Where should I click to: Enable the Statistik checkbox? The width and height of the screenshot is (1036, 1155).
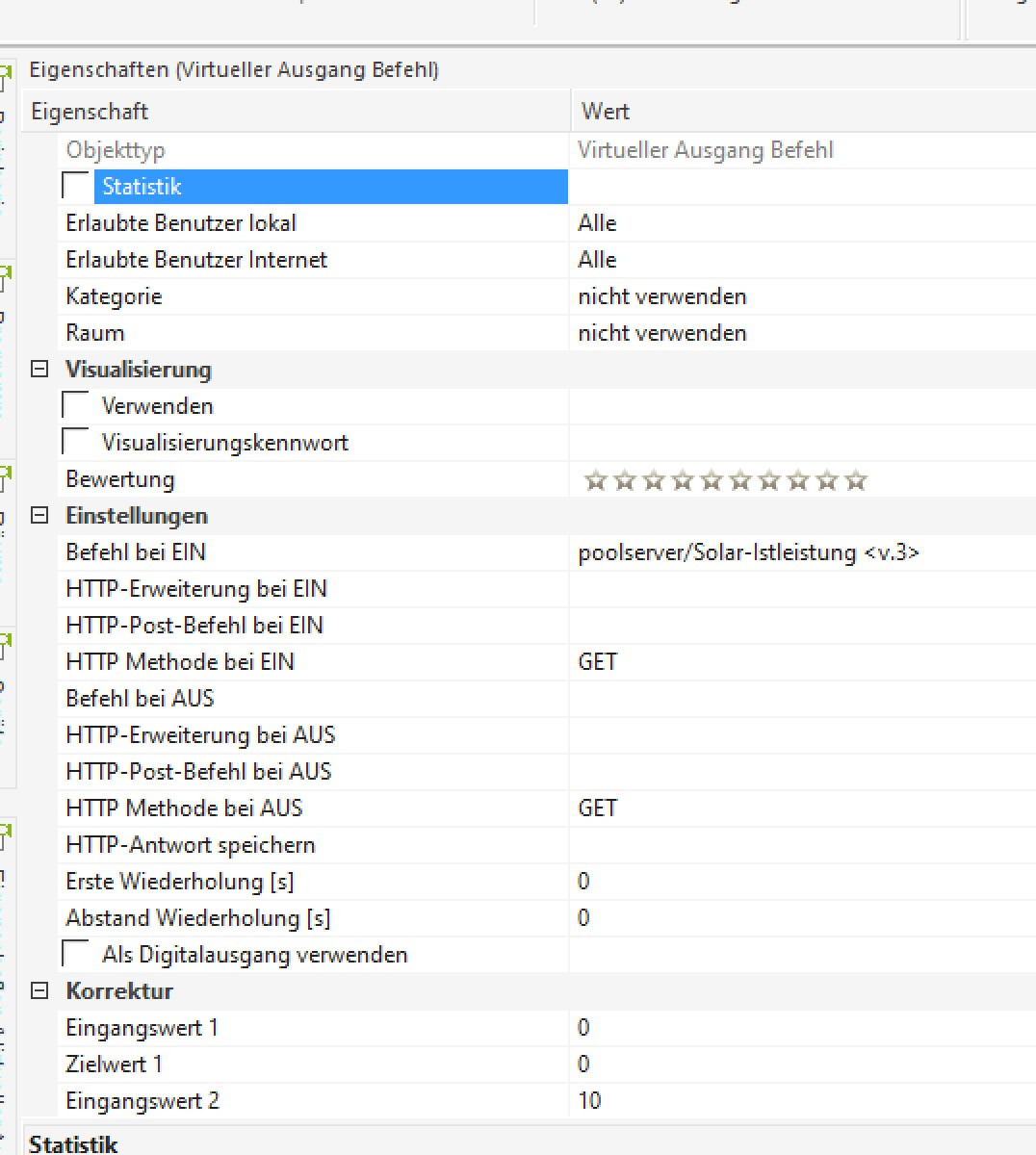click(x=75, y=186)
